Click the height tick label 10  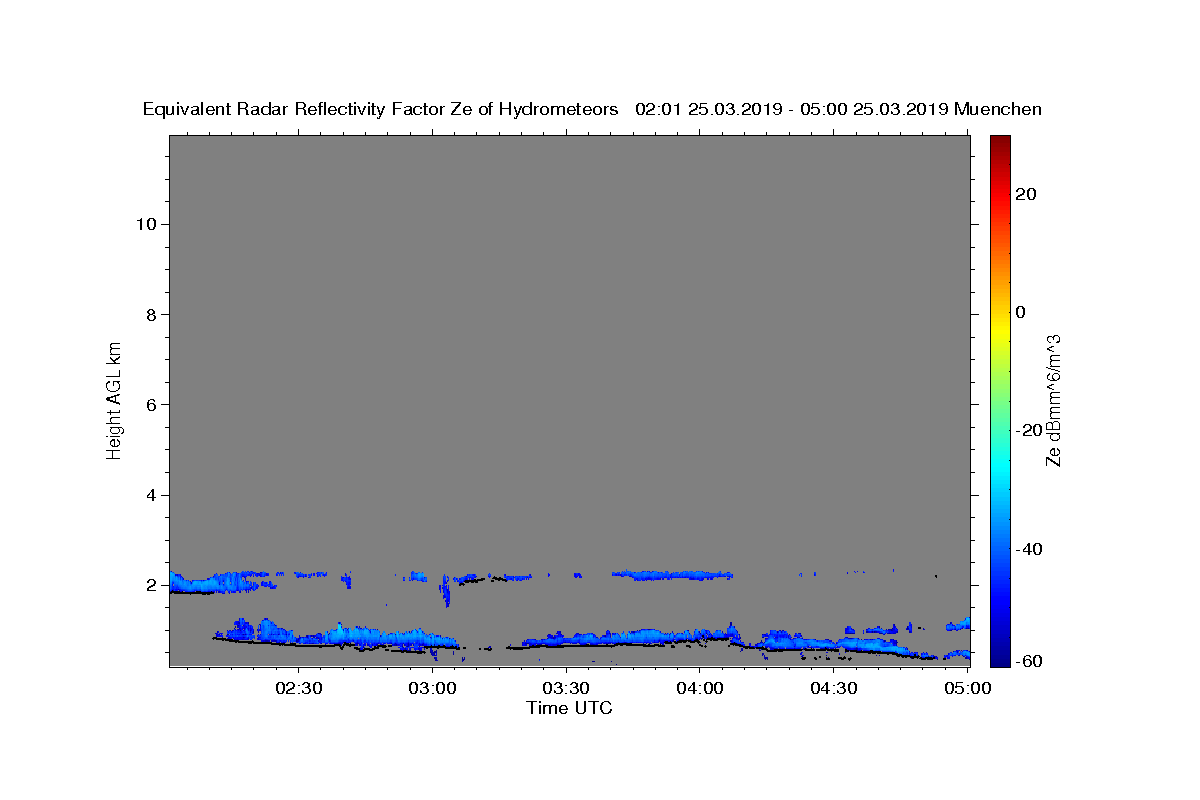click(145, 224)
